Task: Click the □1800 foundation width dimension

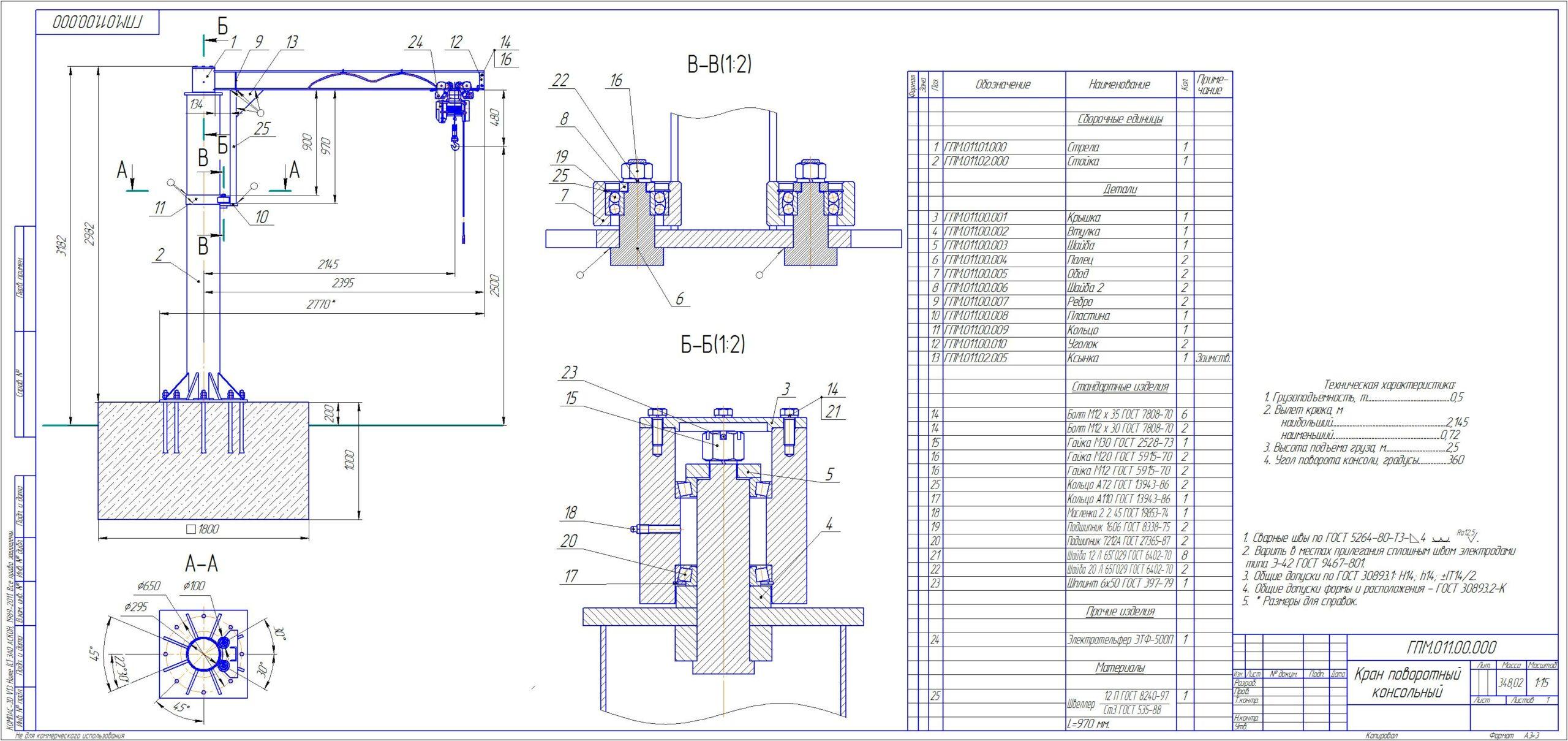Action: point(202,529)
